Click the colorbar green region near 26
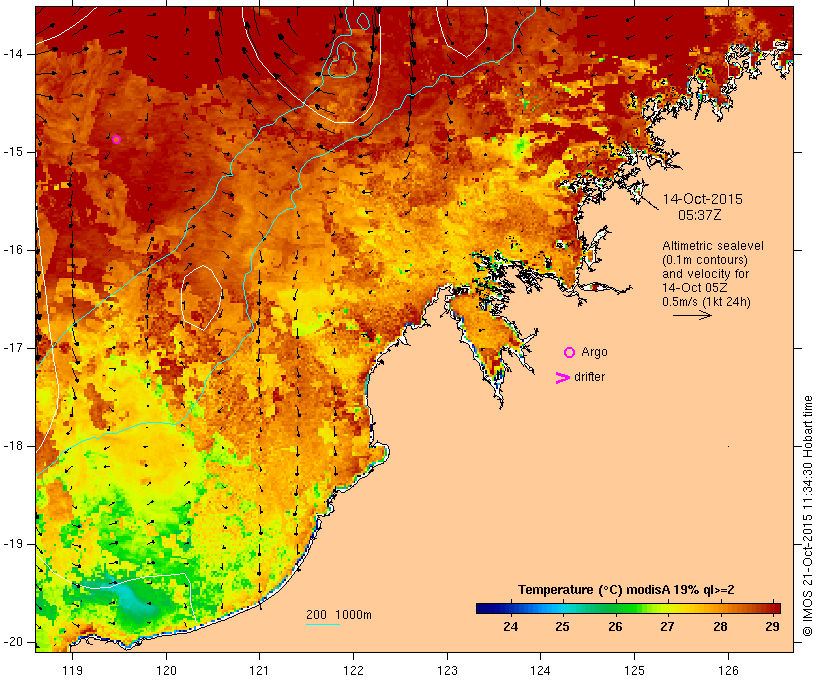 [617, 608]
